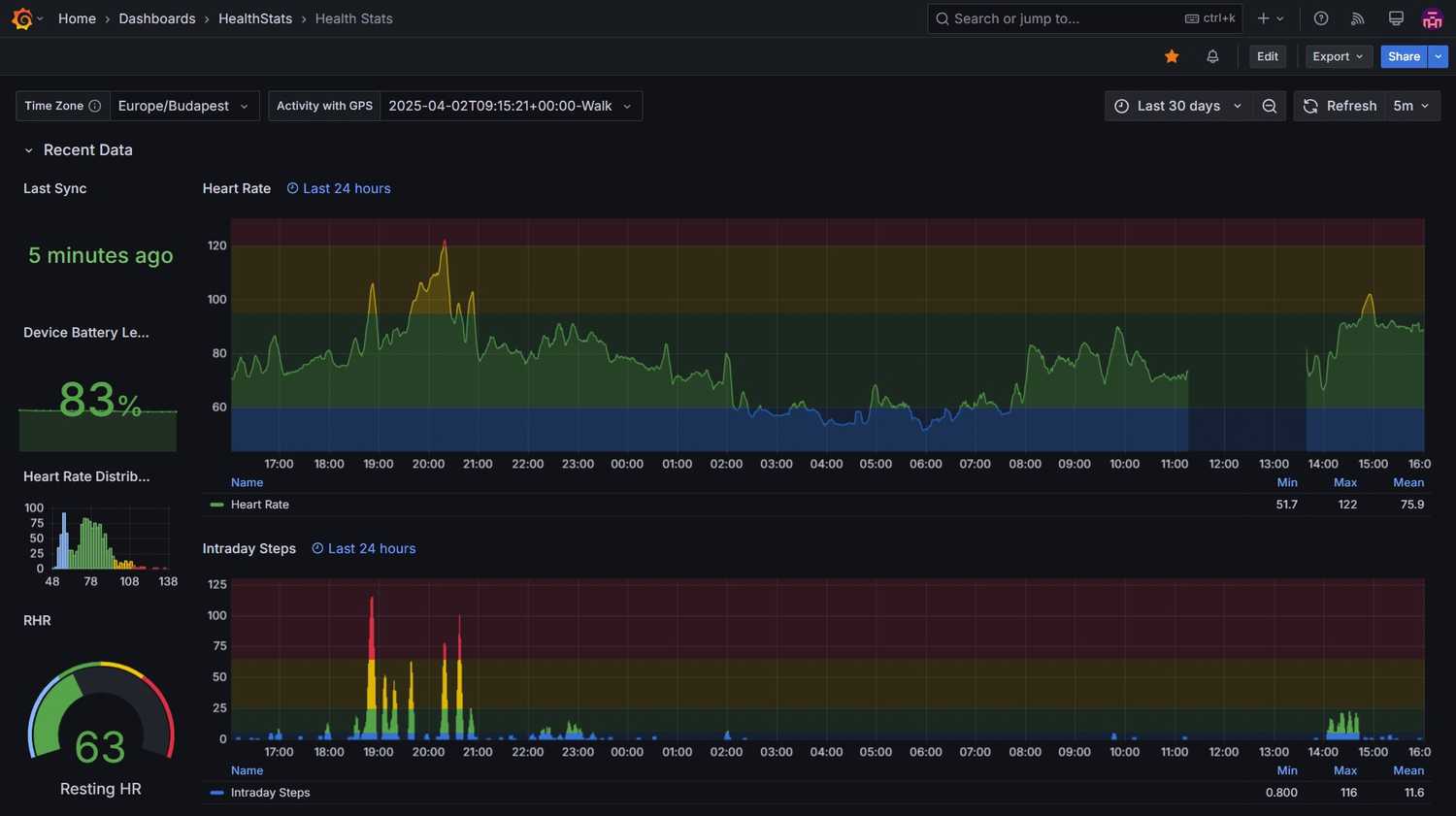
Task: Sort Intraday Steps legend by Max
Action: point(1345,770)
